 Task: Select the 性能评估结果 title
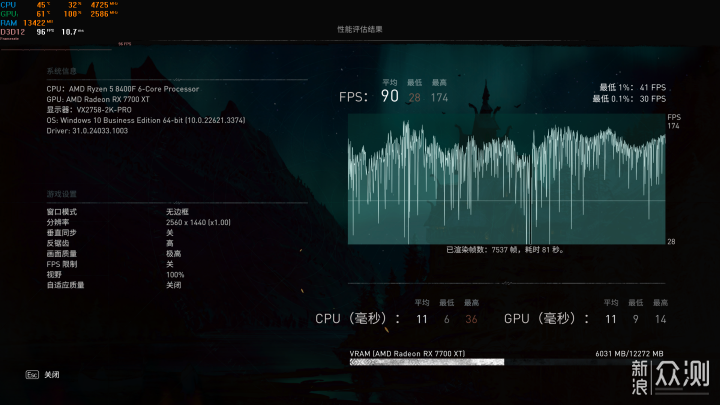pos(360,29)
